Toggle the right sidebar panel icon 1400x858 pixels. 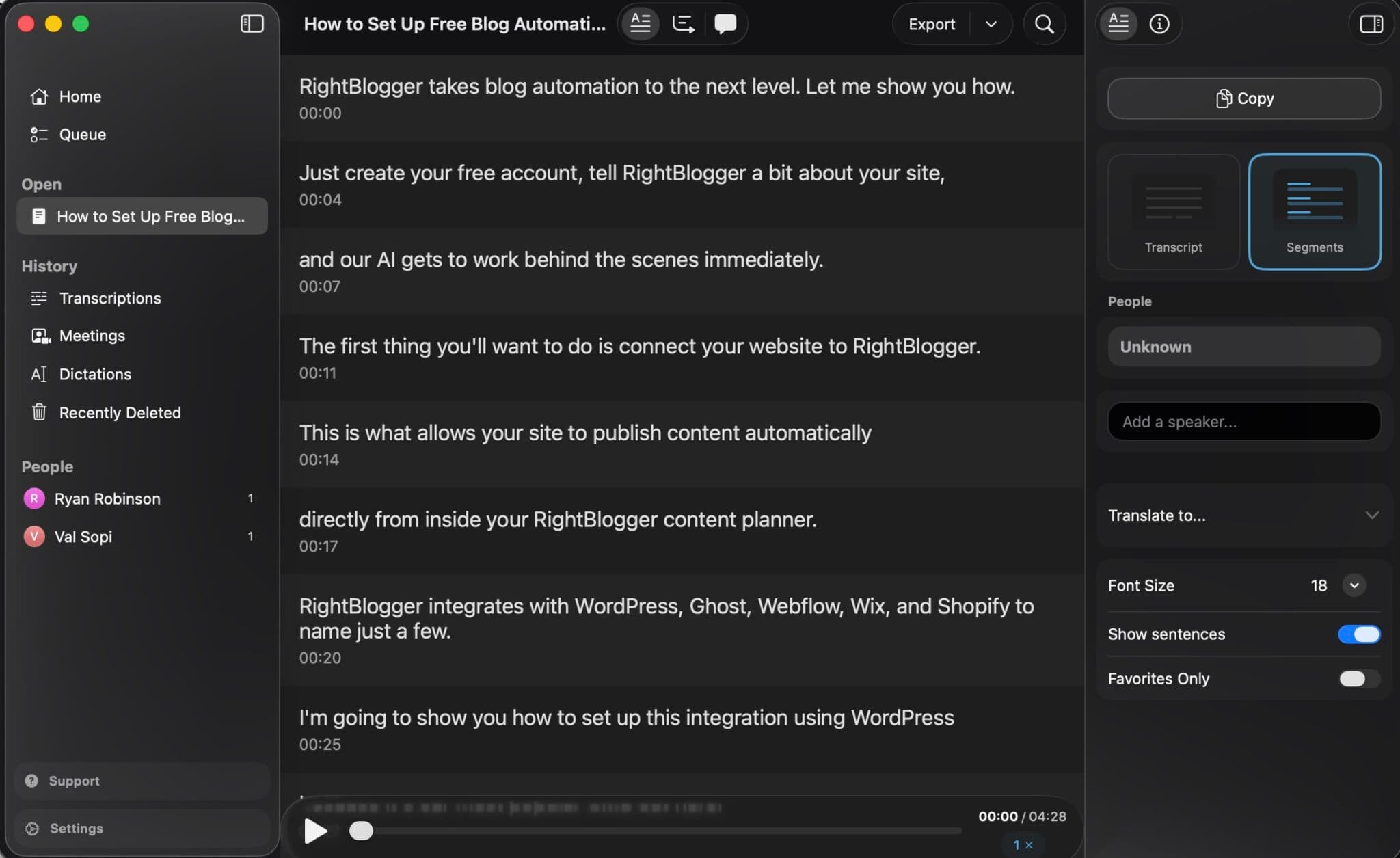pyautogui.click(x=1370, y=24)
